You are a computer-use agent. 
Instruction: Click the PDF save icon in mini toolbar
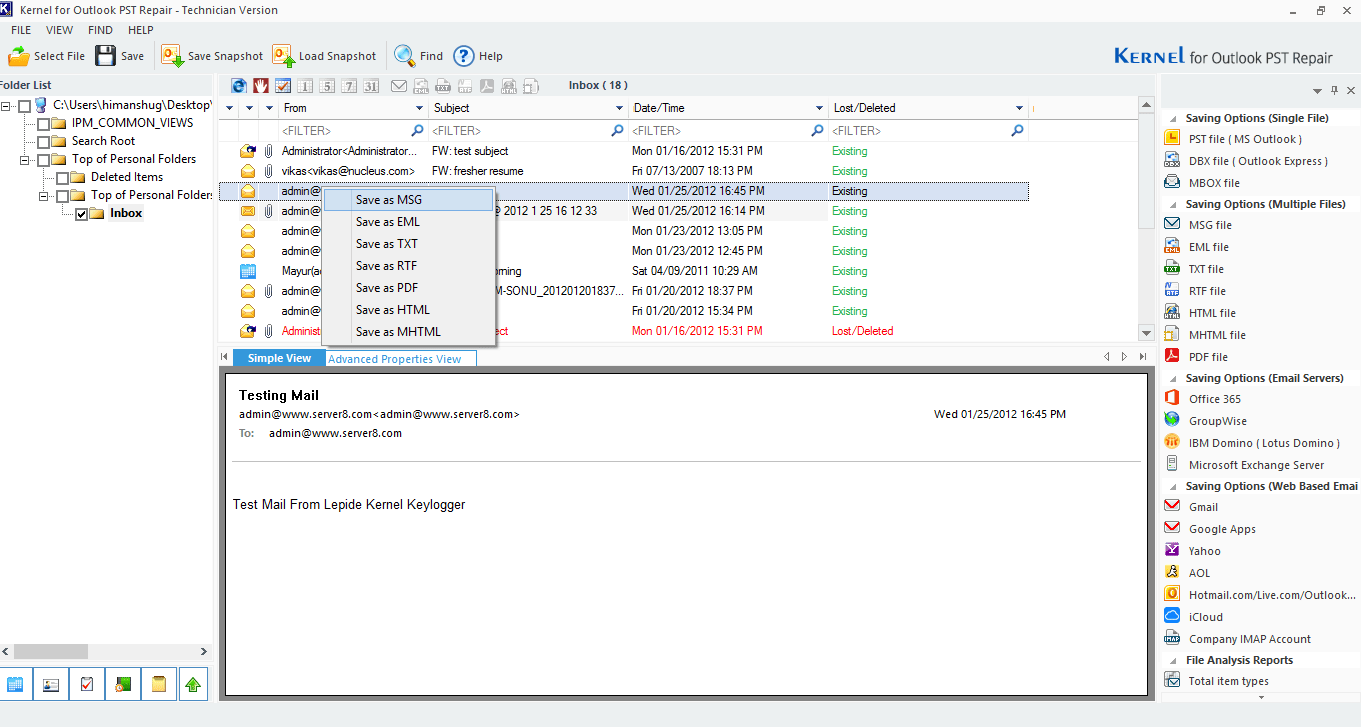point(487,86)
